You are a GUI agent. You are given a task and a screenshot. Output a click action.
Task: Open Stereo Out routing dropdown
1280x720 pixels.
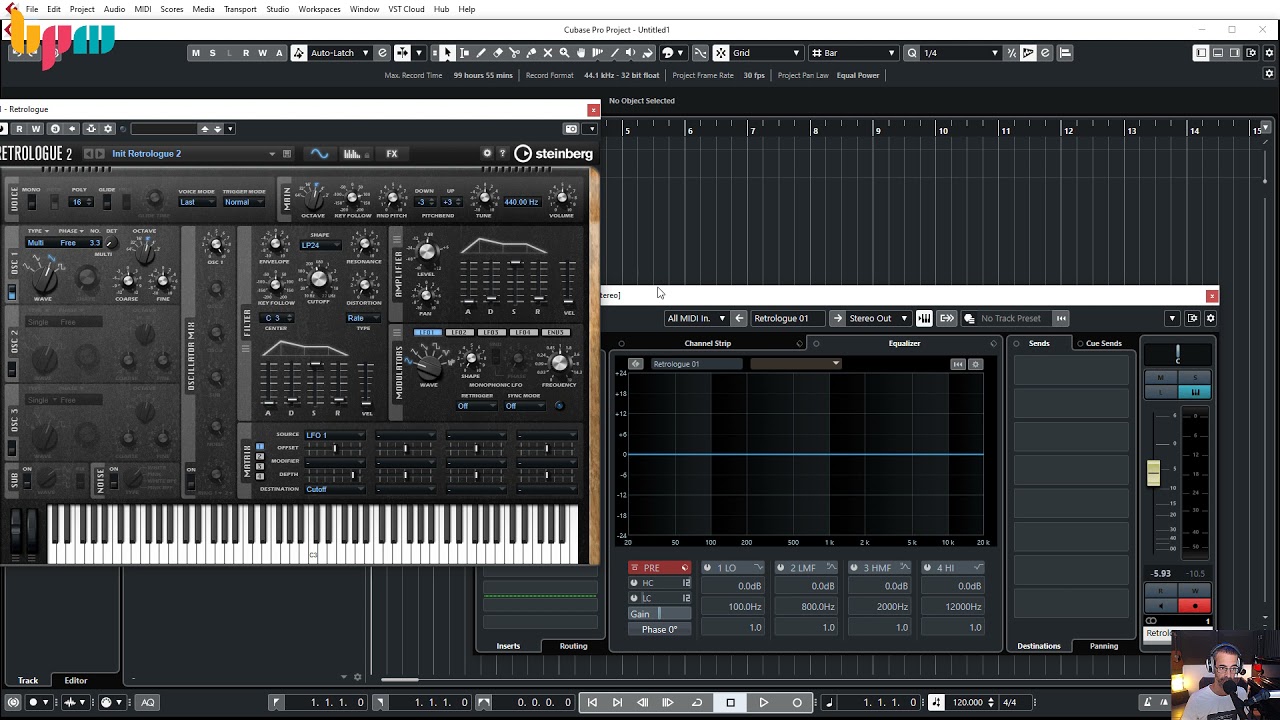click(878, 318)
